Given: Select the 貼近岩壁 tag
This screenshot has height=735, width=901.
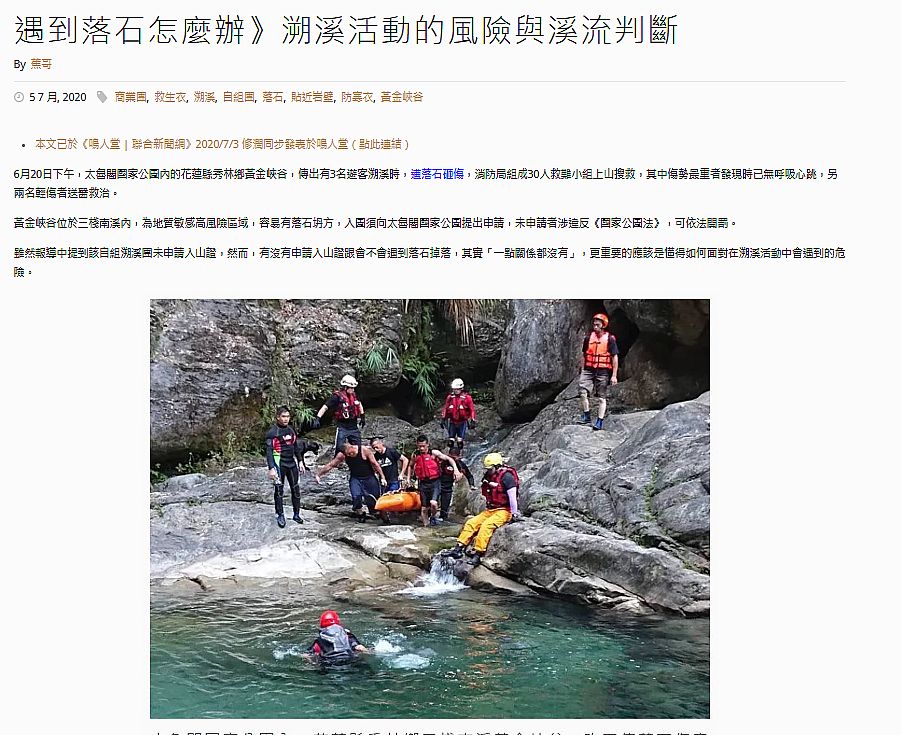Looking at the screenshot, I should point(312,97).
